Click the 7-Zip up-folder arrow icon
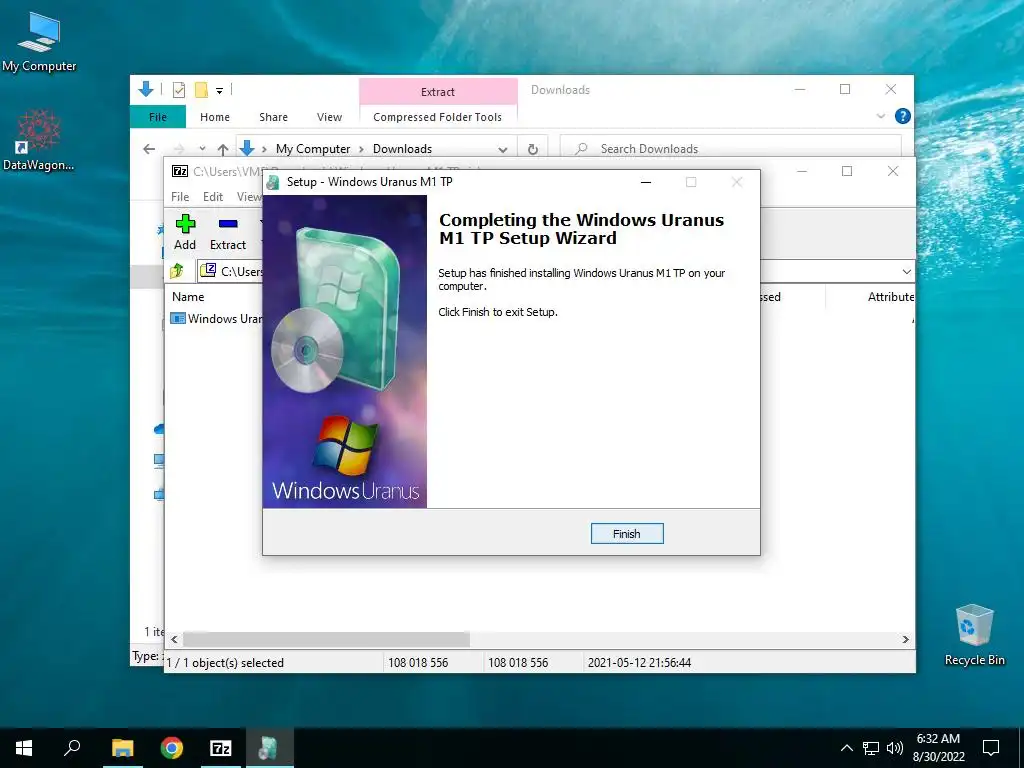This screenshot has width=1024, height=768. pyautogui.click(x=177, y=271)
